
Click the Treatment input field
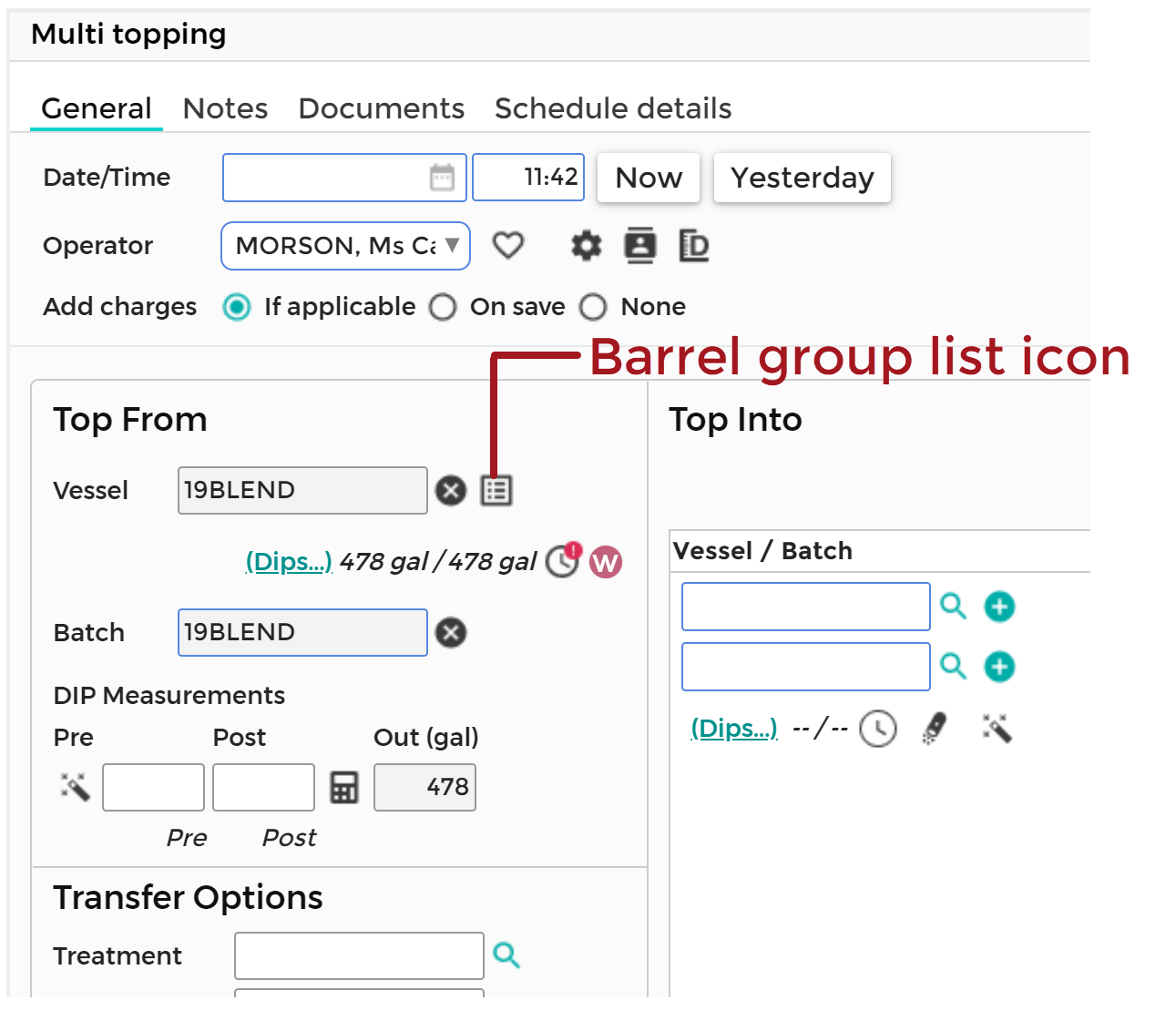coord(359,955)
